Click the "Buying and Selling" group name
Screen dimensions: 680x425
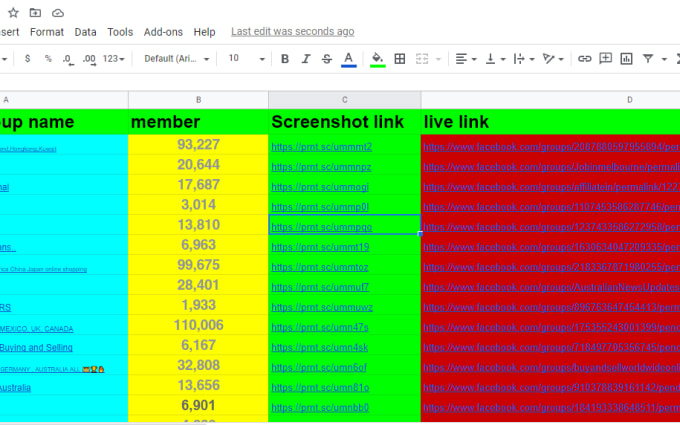point(36,348)
